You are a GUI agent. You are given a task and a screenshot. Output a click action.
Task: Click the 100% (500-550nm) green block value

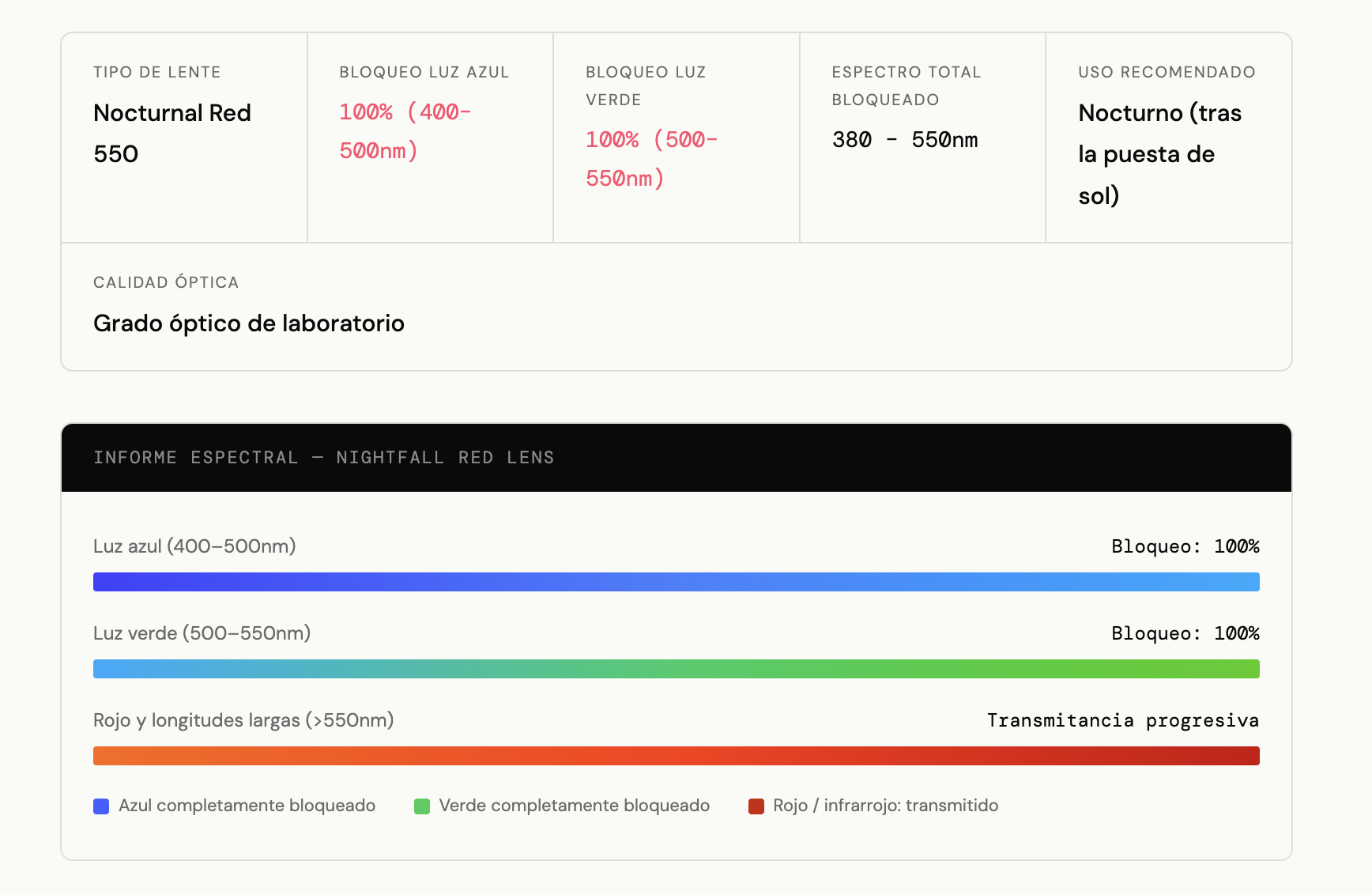[652, 159]
